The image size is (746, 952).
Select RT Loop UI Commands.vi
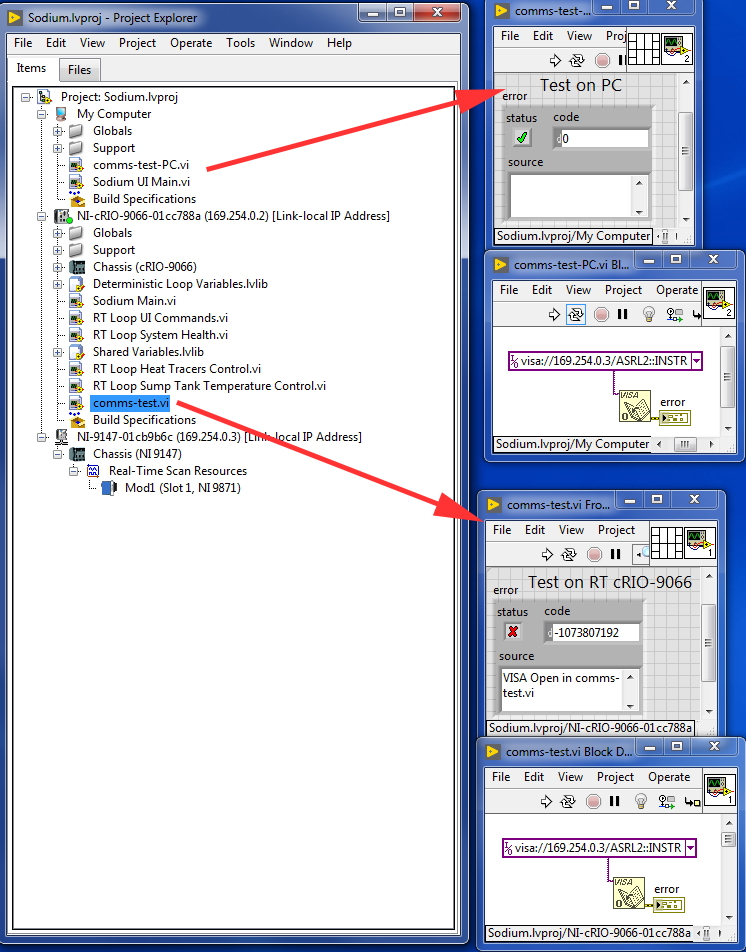pos(160,318)
